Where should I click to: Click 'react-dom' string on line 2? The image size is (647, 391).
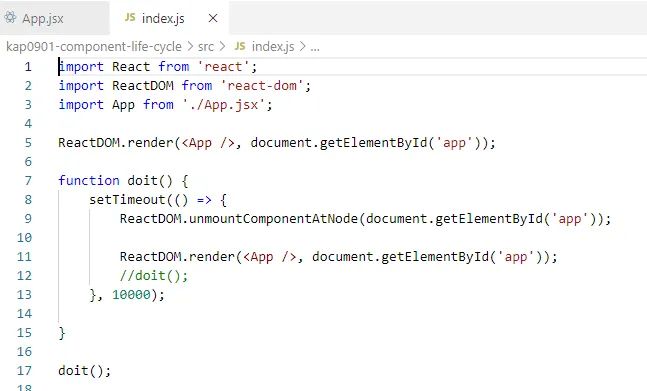pyautogui.click(x=262, y=86)
